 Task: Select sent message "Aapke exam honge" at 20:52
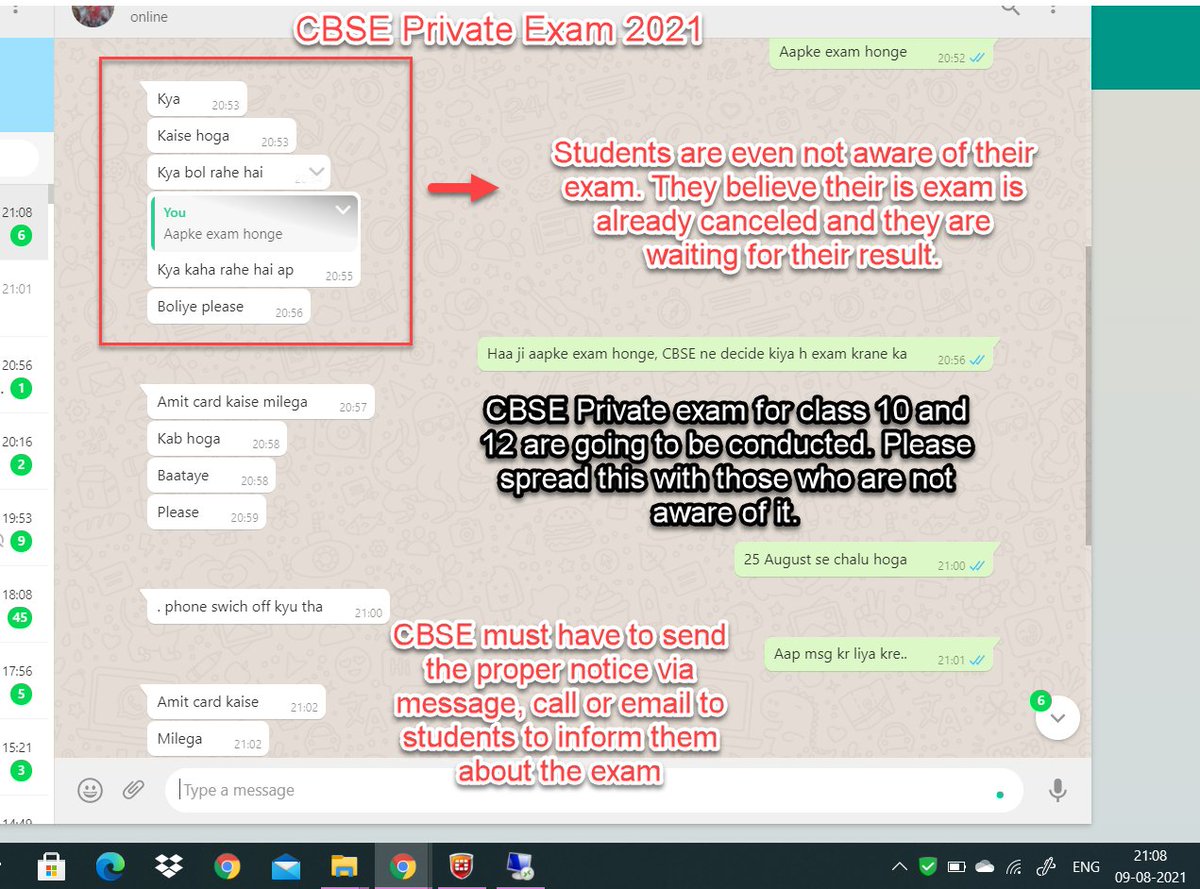(881, 53)
